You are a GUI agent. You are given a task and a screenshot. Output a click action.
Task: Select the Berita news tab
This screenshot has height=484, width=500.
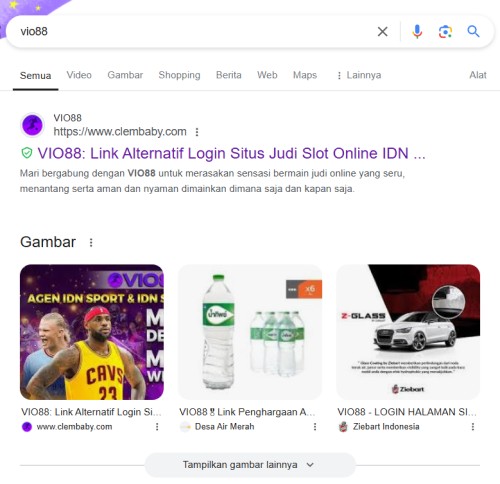(x=229, y=75)
